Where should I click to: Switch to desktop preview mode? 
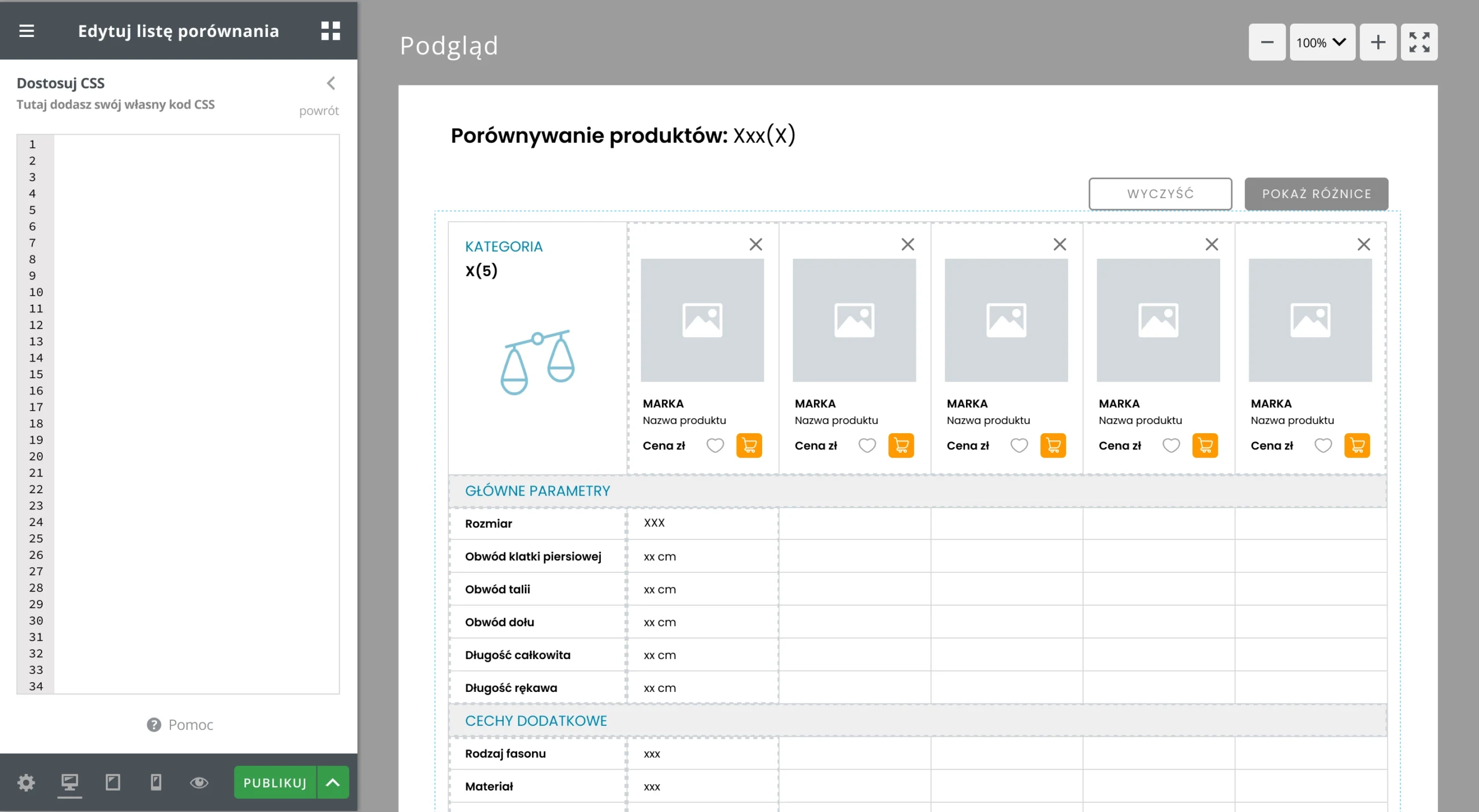click(x=70, y=783)
